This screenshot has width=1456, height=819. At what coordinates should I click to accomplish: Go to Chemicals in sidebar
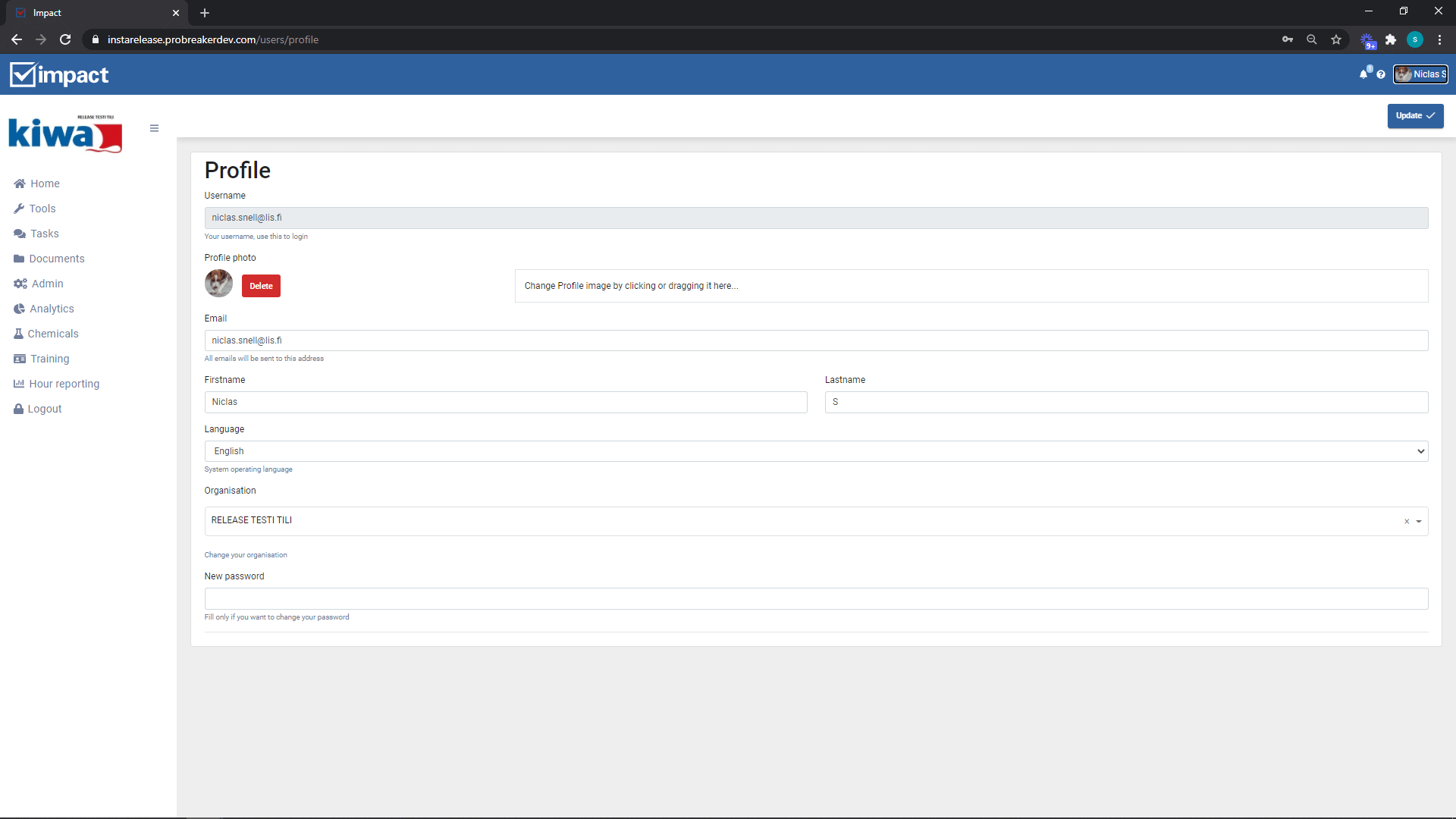52,334
